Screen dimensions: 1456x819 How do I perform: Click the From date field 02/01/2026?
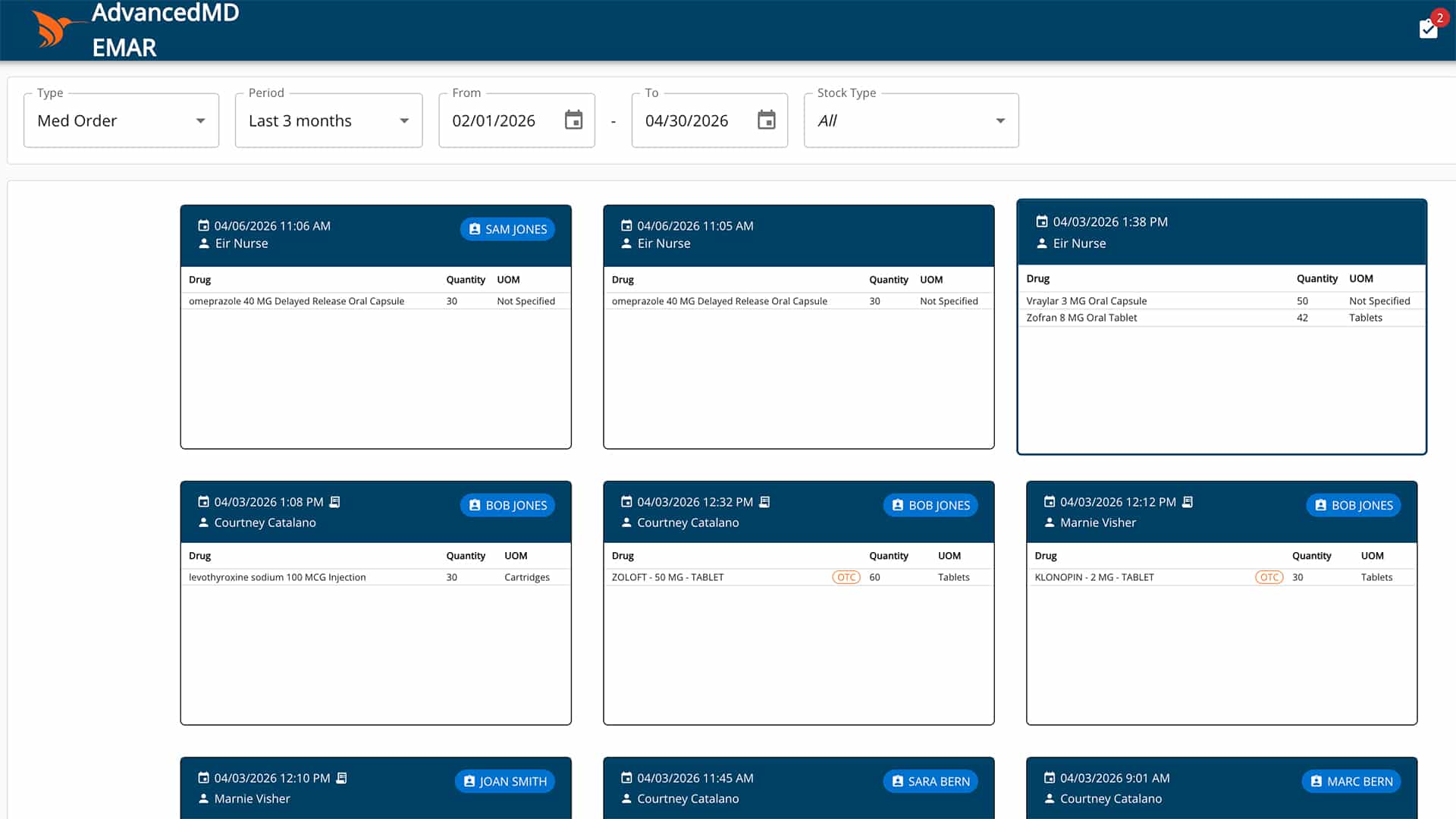pos(494,121)
